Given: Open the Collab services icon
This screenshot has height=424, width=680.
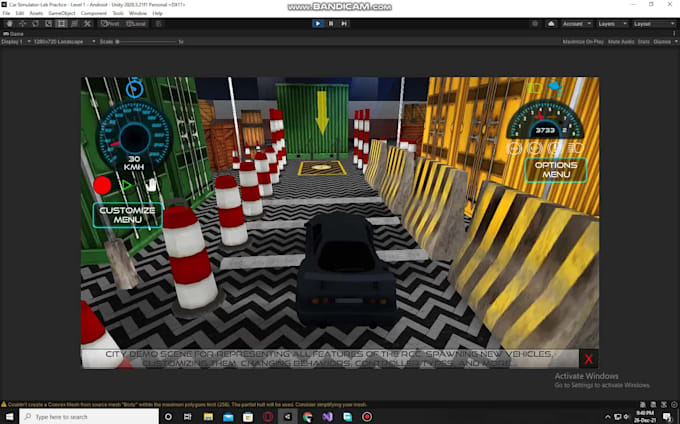Looking at the screenshot, I should tap(535, 24).
